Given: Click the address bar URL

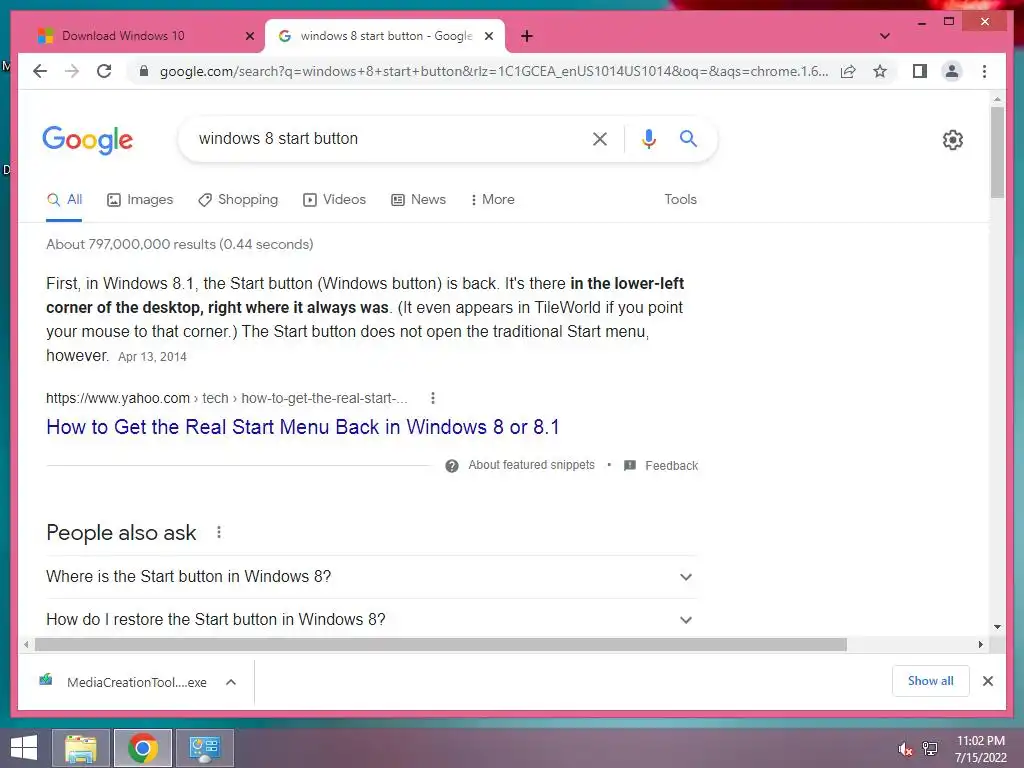Looking at the screenshot, I should pyautogui.click(x=494, y=71).
